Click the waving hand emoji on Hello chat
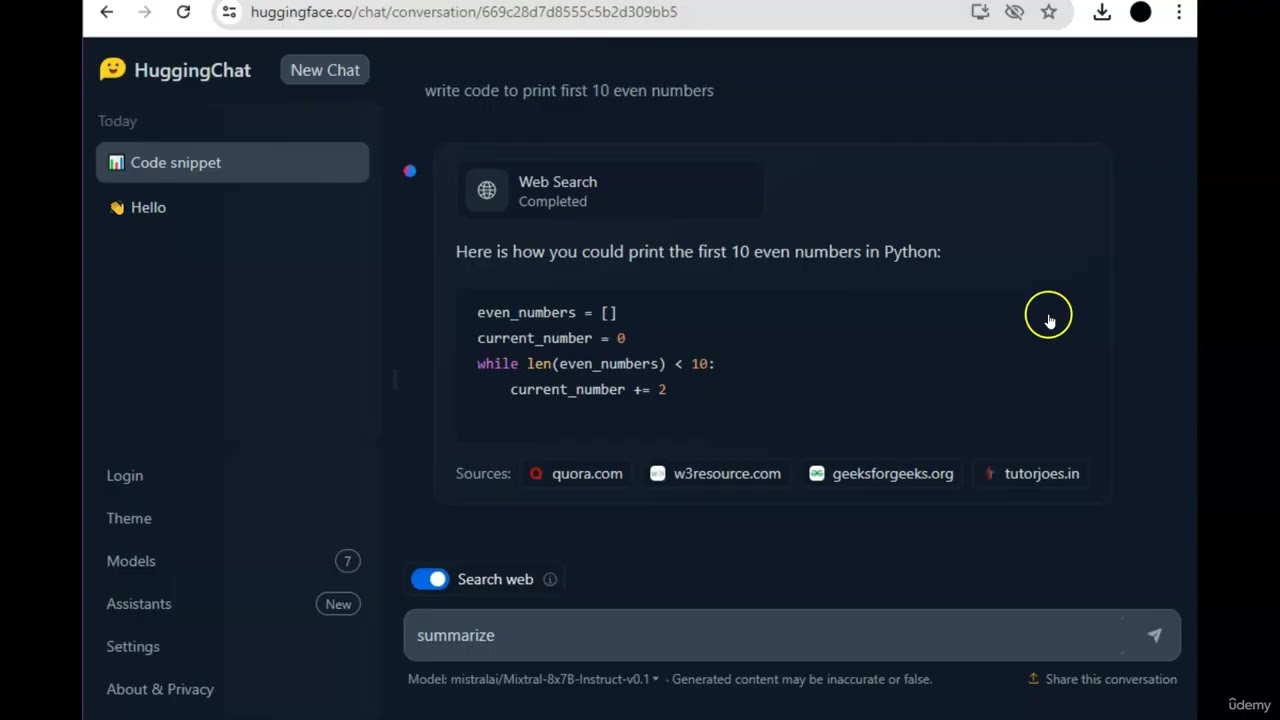This screenshot has width=1280, height=720. 117,207
